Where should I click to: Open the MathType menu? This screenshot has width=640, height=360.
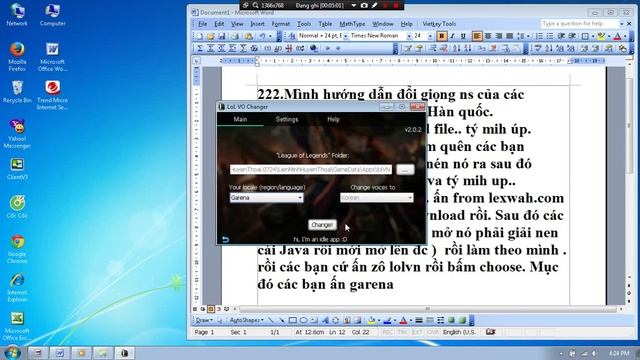352,24
